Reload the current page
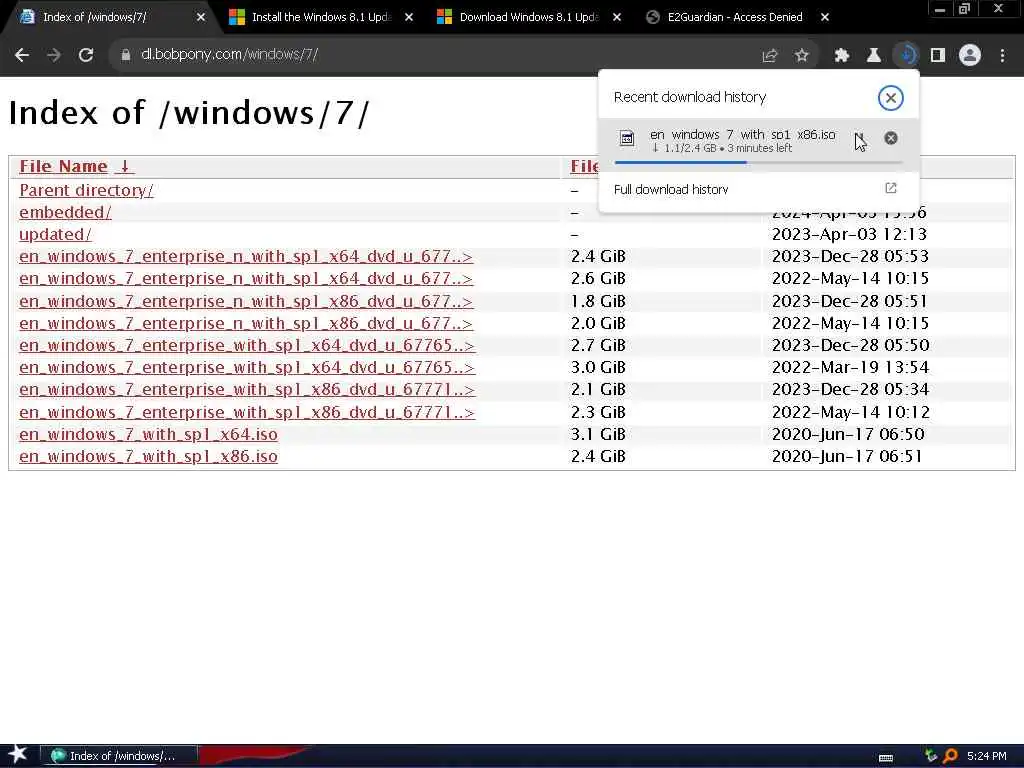 [x=86, y=56]
